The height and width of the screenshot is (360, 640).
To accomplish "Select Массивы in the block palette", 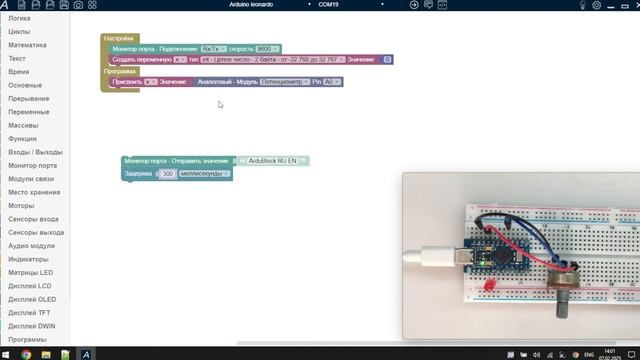I will 23,125.
